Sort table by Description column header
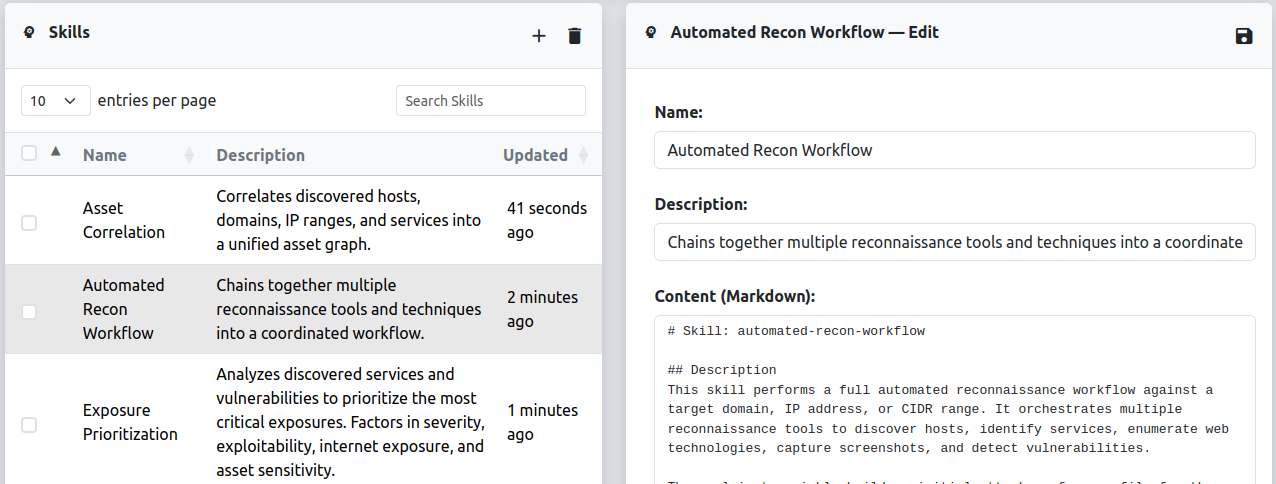Image resolution: width=1276 pixels, height=484 pixels. tap(261, 155)
